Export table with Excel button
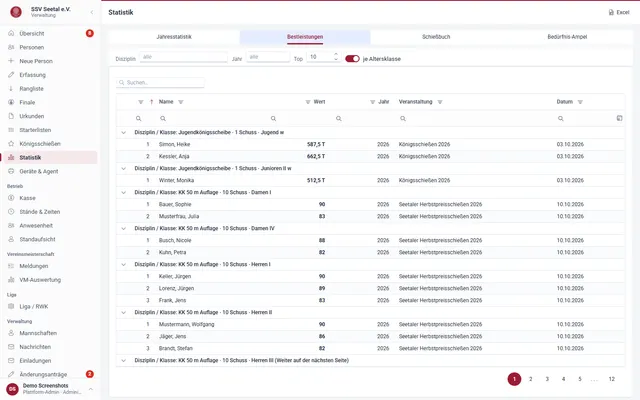The height and width of the screenshot is (400, 640). point(619,12)
